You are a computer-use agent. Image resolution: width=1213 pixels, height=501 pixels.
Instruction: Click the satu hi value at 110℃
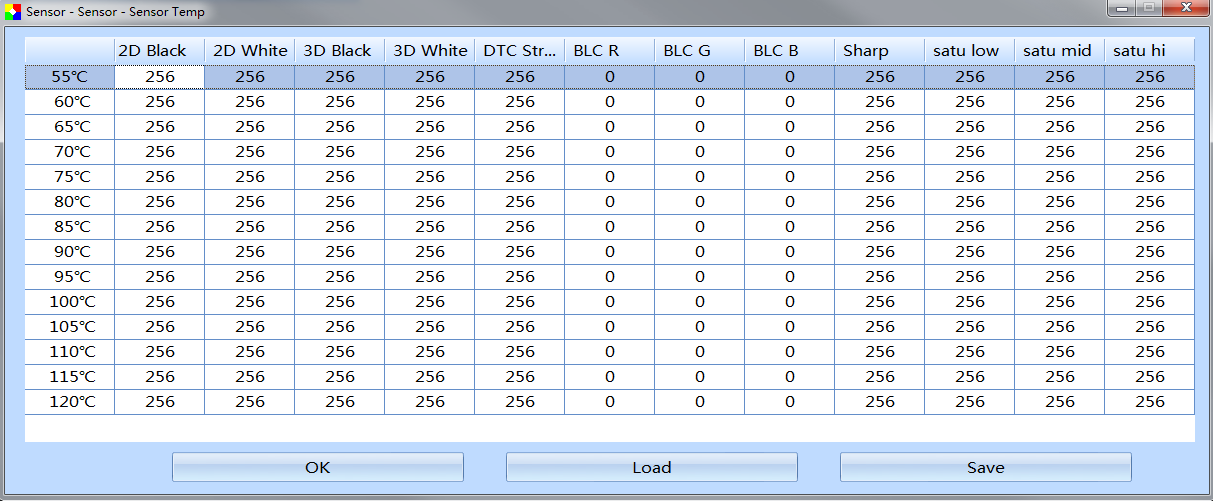coord(1150,352)
